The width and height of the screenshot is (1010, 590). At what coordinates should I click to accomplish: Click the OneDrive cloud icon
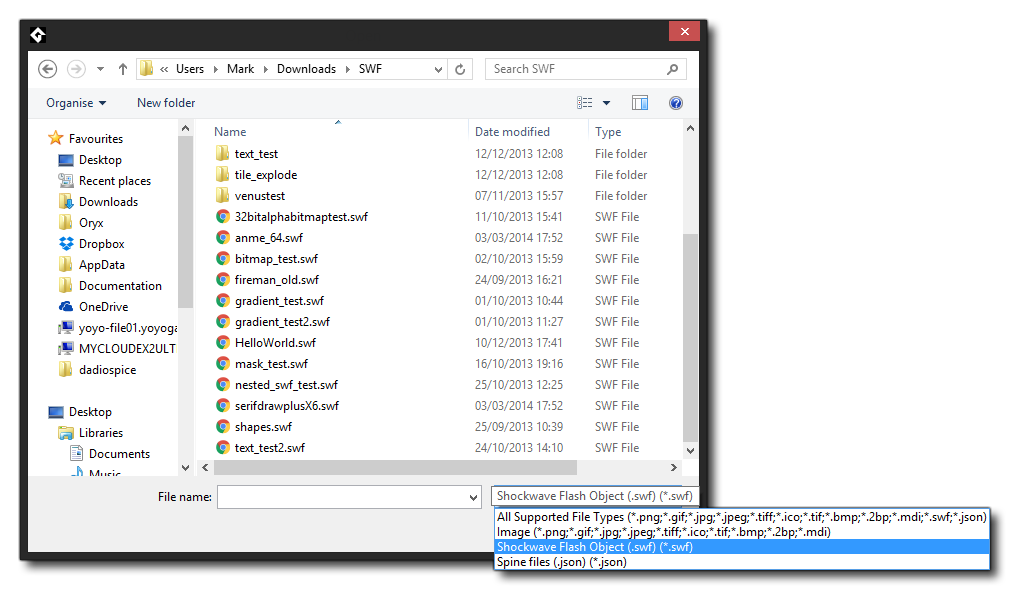[66, 307]
